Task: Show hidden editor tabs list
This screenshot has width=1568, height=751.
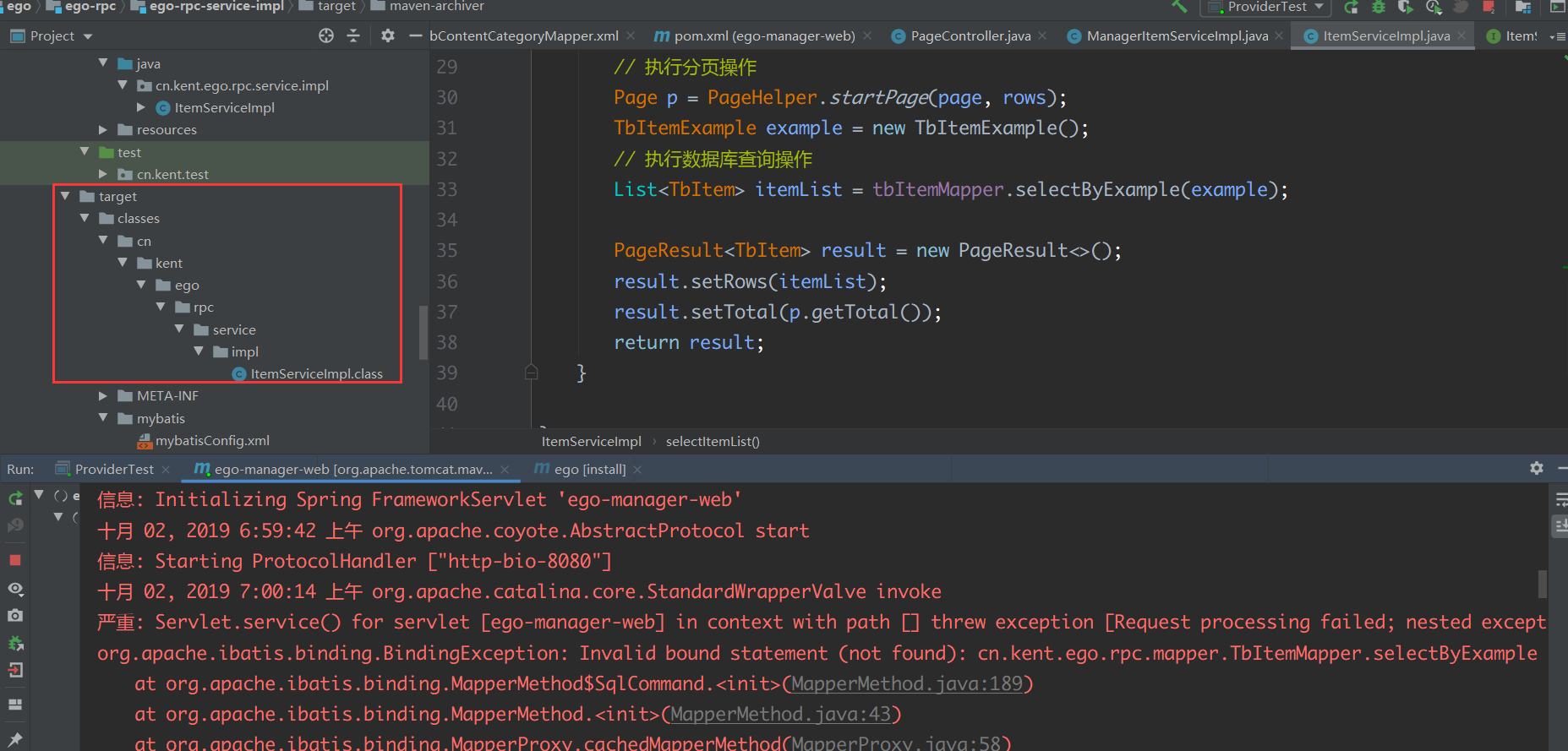Action: point(1557,36)
